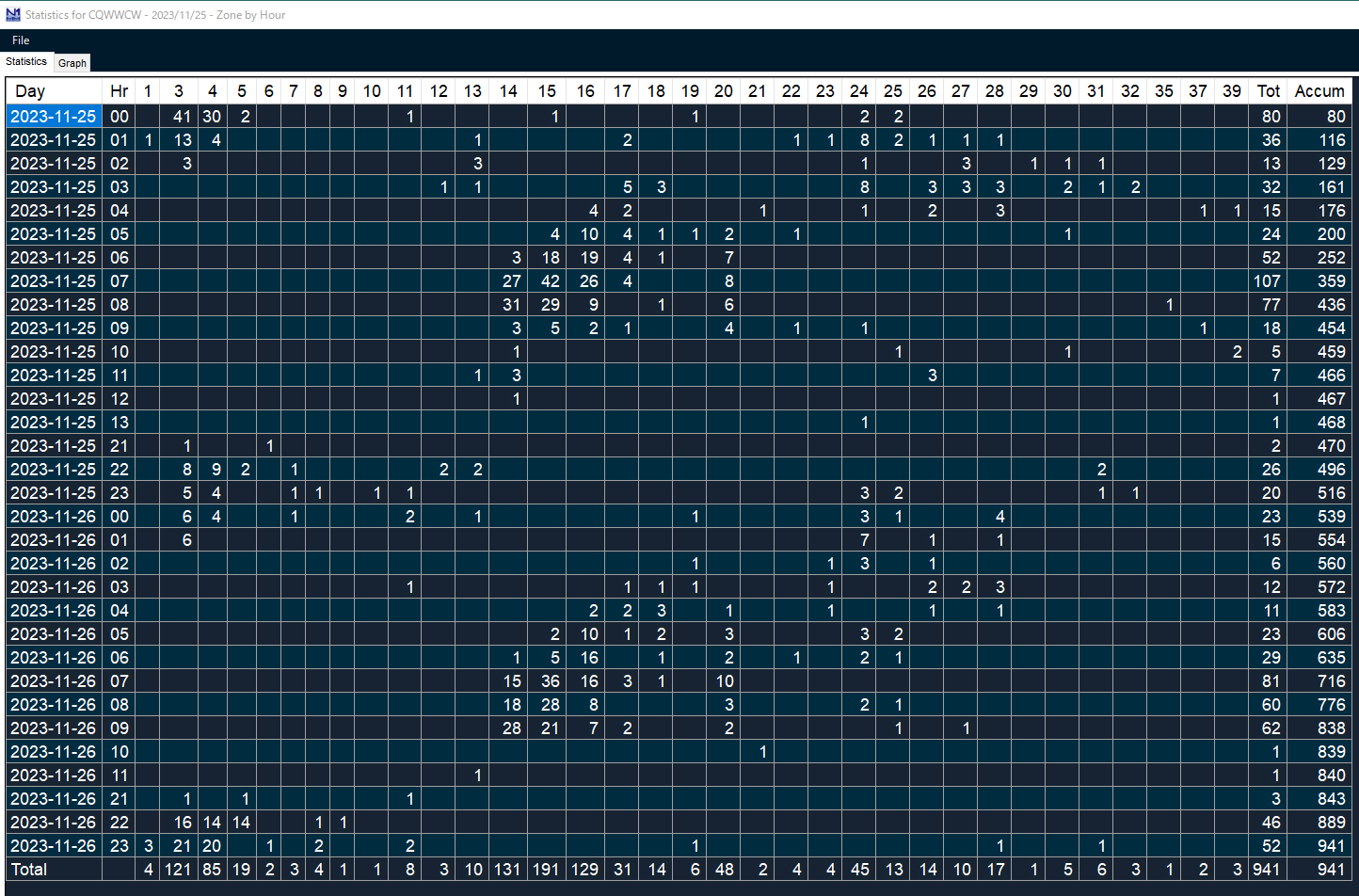Click value 18 in zone 15, 2023-11-25 hour 06
The image size is (1359, 896).
click(x=547, y=258)
